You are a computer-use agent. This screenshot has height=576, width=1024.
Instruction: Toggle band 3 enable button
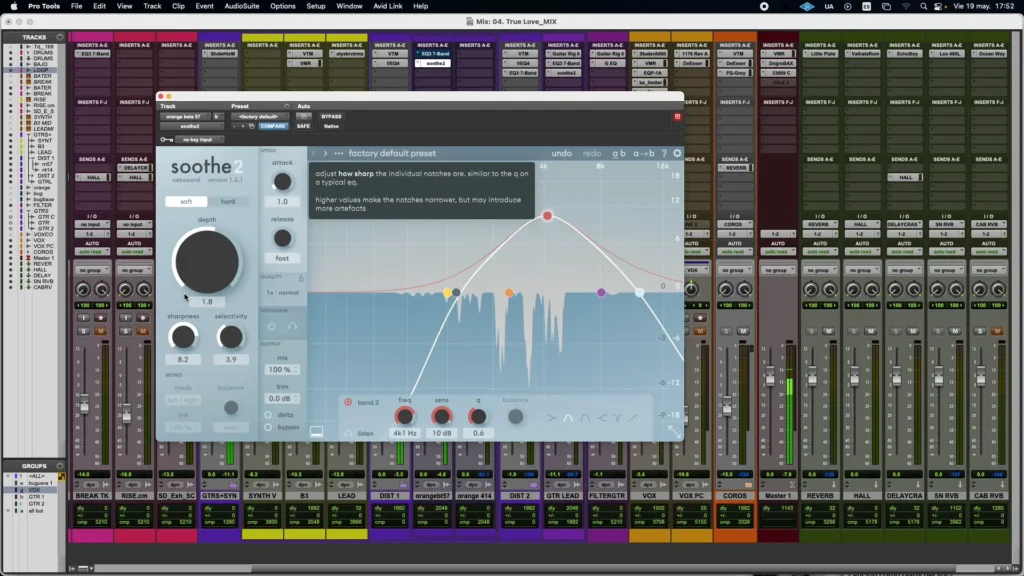pyautogui.click(x=348, y=402)
